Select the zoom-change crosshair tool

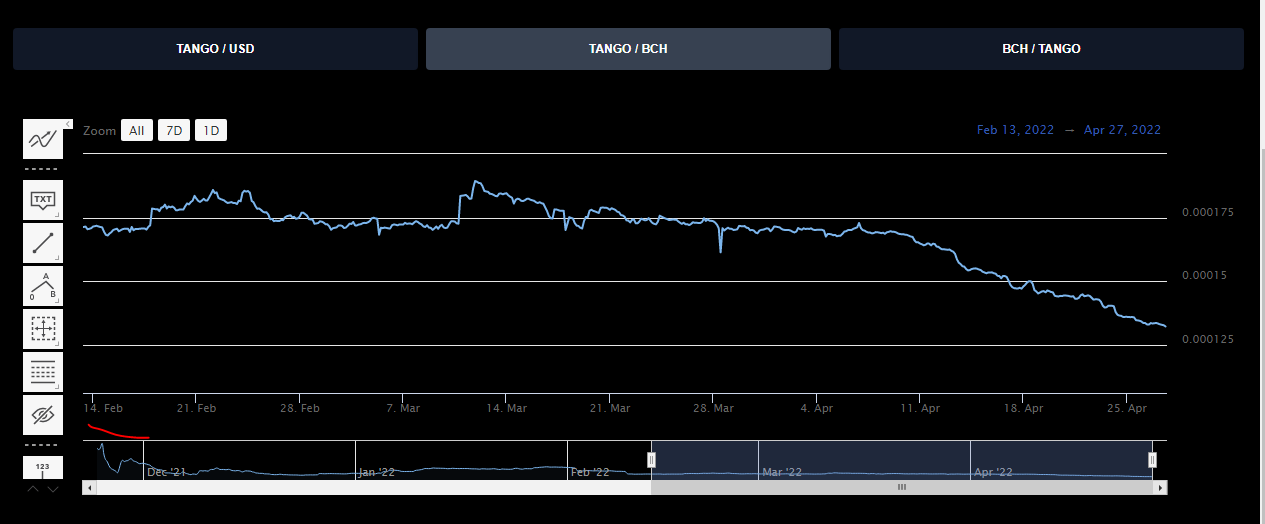pos(43,329)
